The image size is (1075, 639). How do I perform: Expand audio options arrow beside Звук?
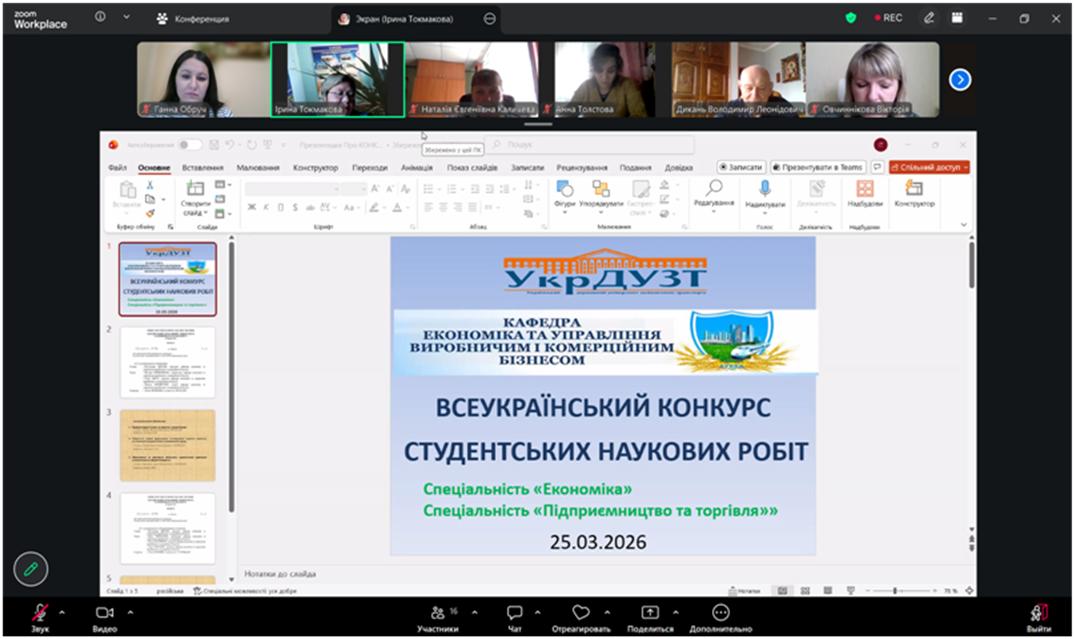(x=62, y=612)
